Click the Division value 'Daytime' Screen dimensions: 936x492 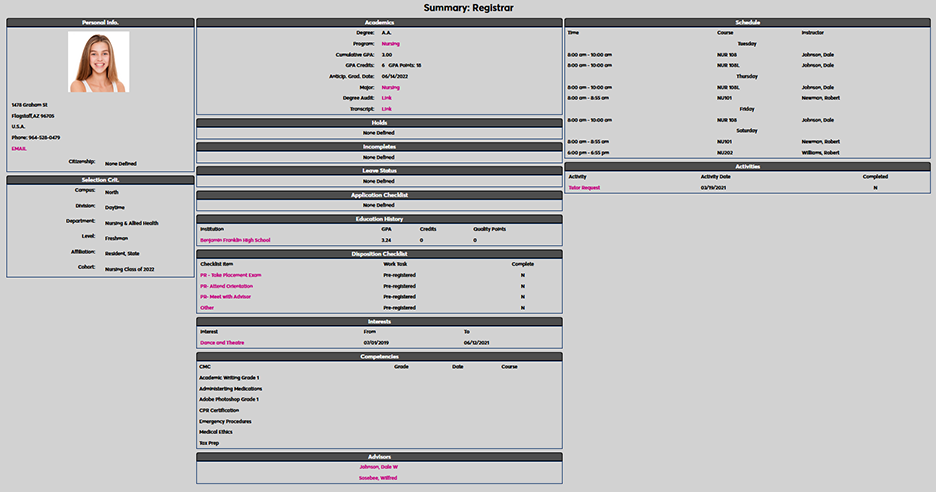[115, 208]
